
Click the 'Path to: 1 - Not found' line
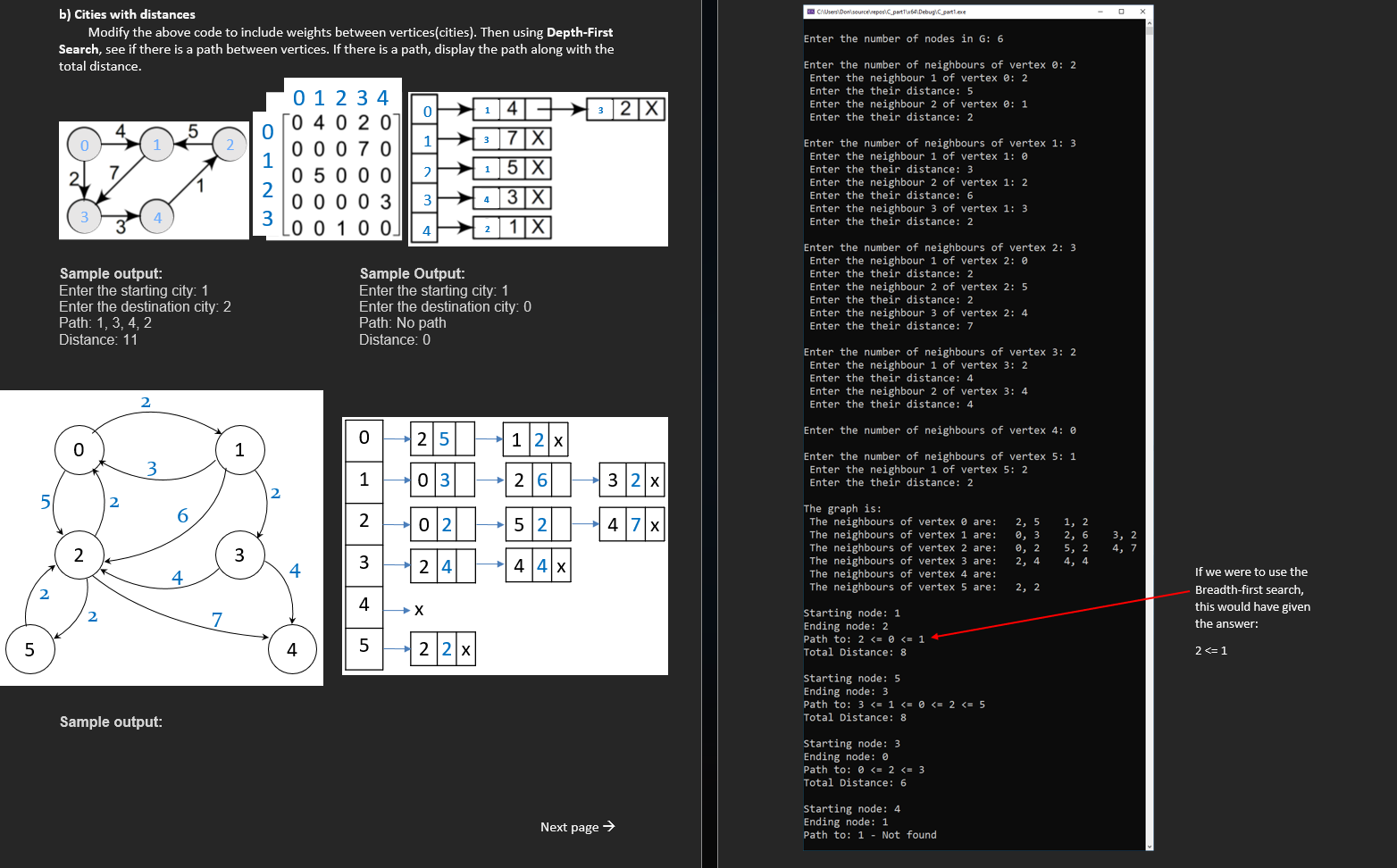tap(870, 835)
